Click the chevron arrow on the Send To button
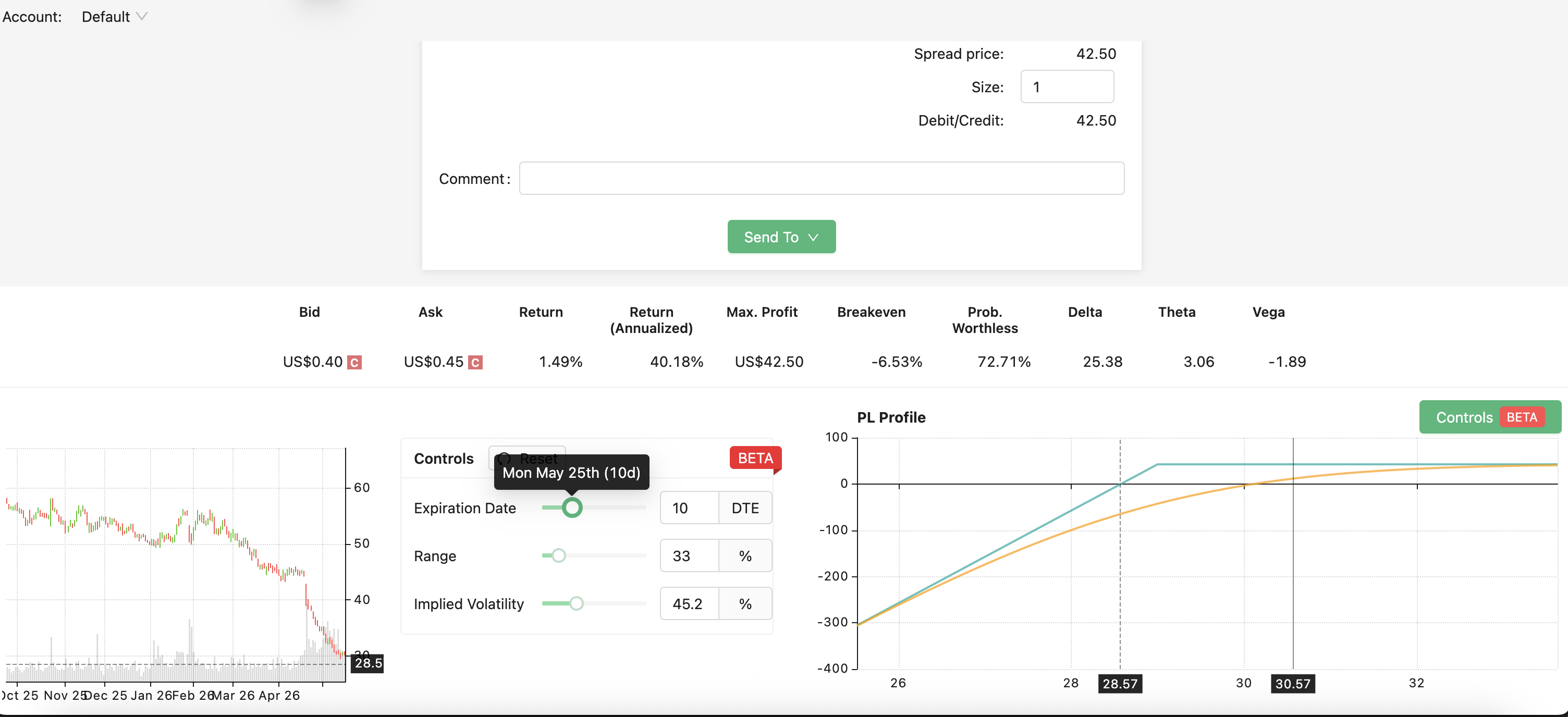This screenshot has width=1568, height=717. (813, 238)
